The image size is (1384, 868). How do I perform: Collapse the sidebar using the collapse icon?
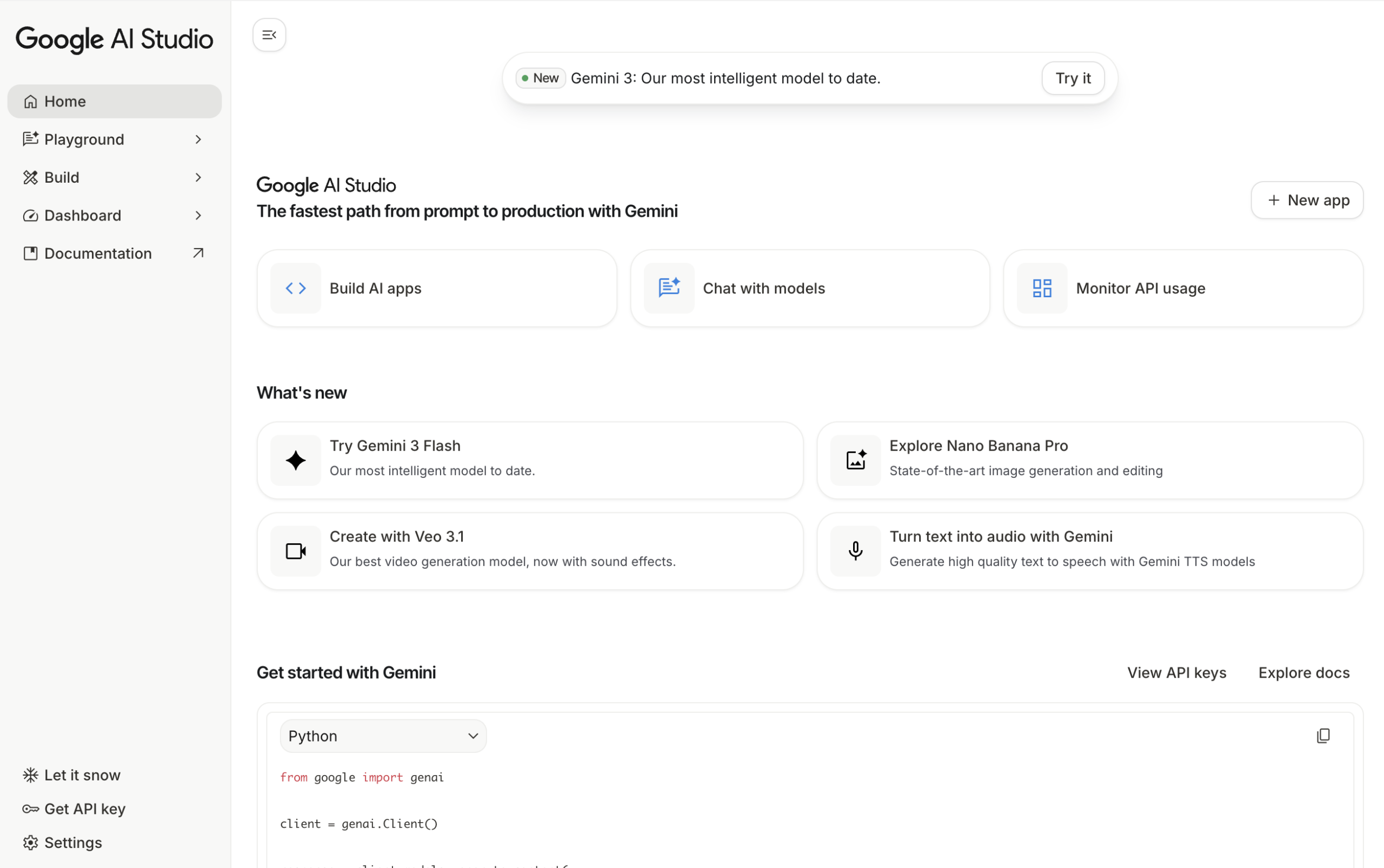[x=269, y=35]
